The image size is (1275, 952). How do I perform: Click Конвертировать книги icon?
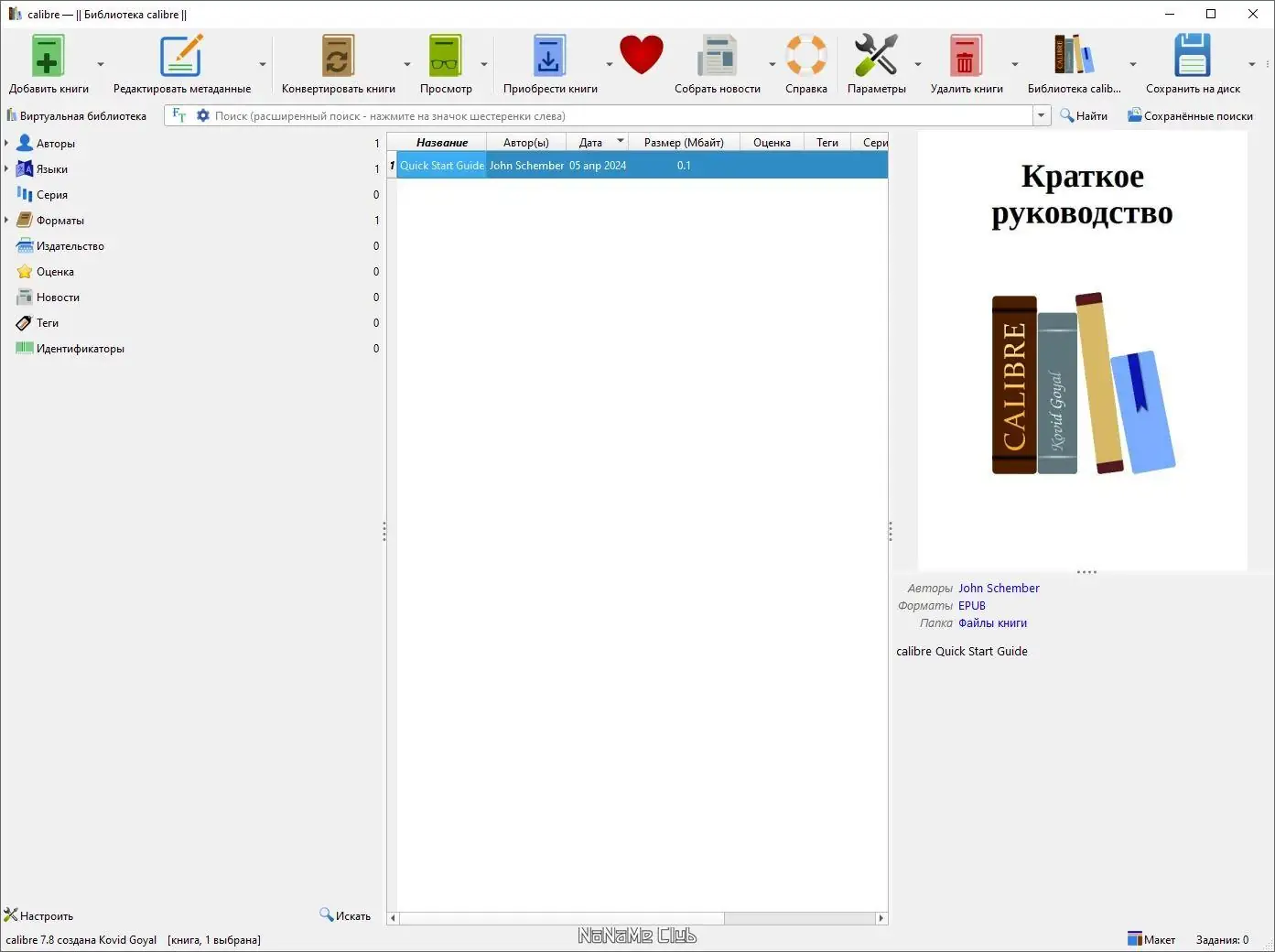tap(338, 56)
